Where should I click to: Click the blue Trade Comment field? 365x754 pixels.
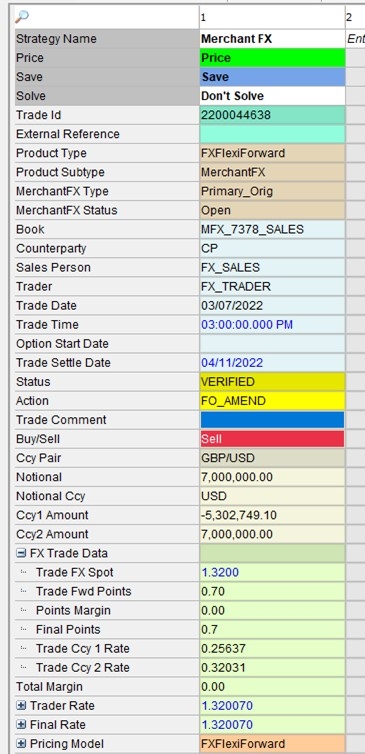tap(272, 420)
